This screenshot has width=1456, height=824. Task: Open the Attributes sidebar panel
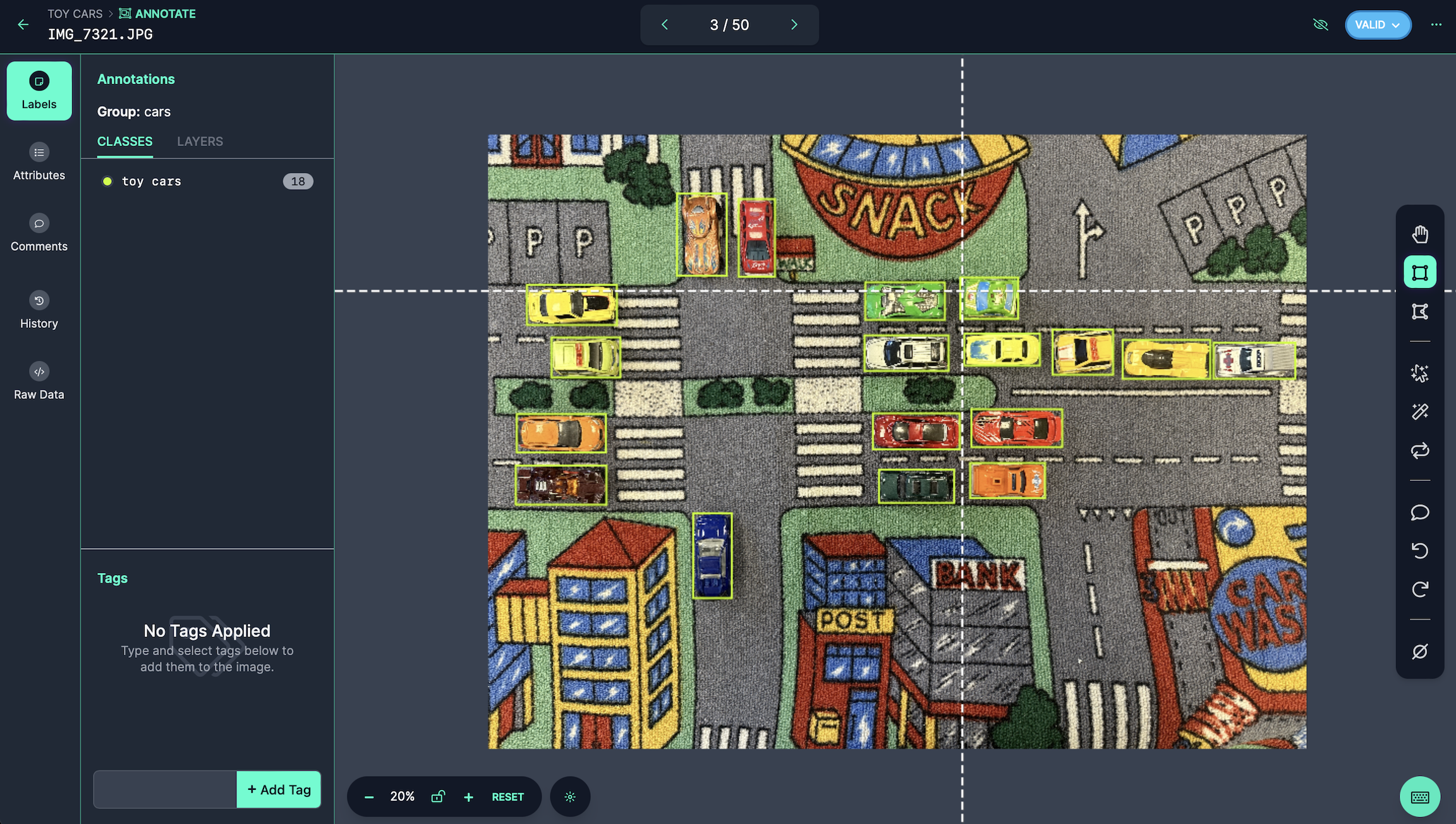click(39, 162)
